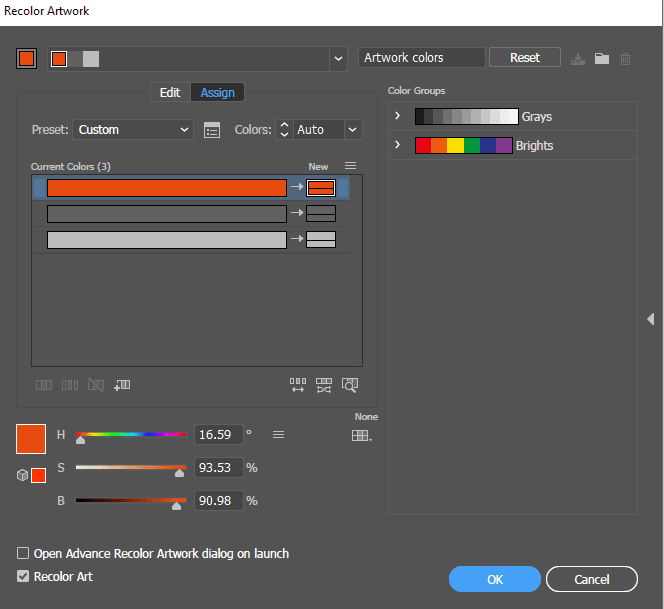The image size is (664, 609).
Task: Uncheck the Recolor Art checkbox
Action: 23,576
